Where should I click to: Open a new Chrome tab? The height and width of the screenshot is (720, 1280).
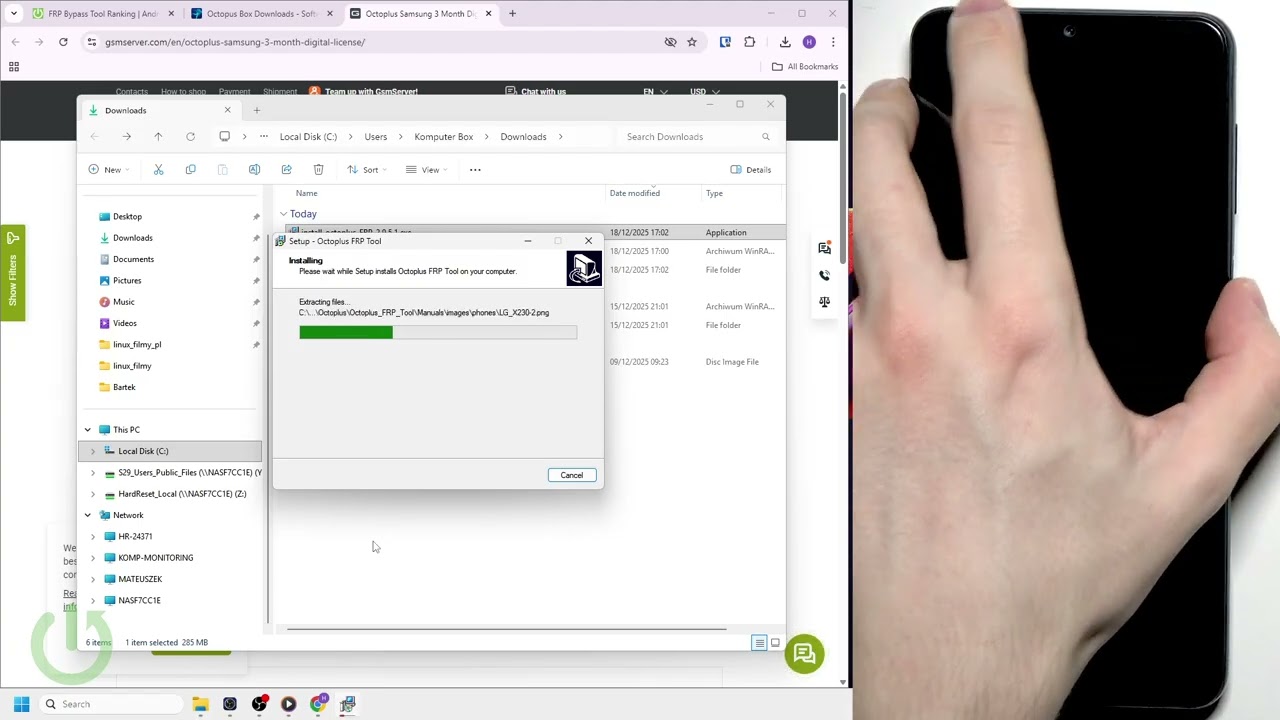[512, 14]
